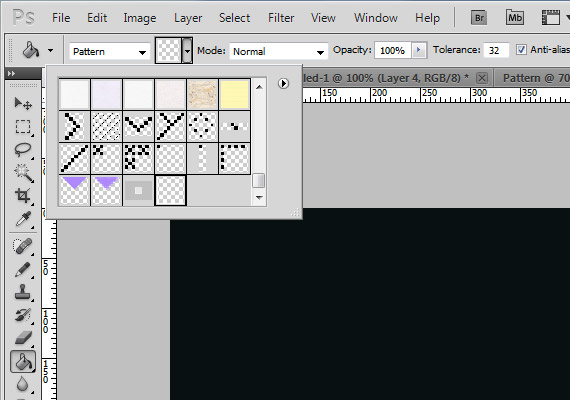Expand the Mode Normal dropdown
Screen dimensions: 570x400
(x=278, y=51)
